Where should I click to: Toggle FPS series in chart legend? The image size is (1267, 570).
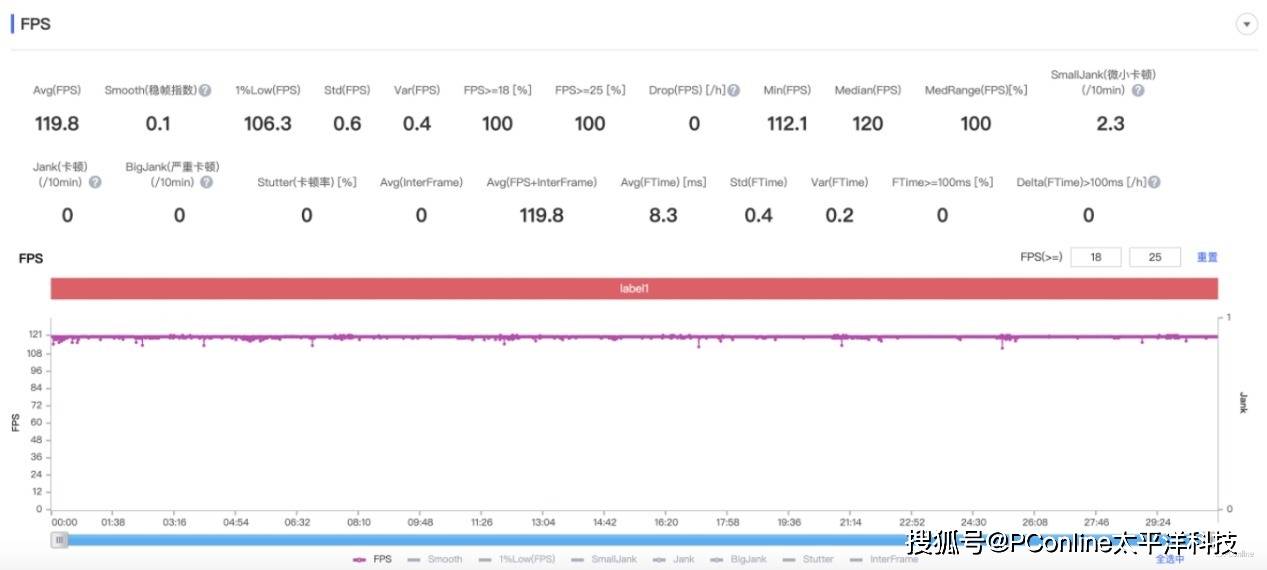[372, 559]
